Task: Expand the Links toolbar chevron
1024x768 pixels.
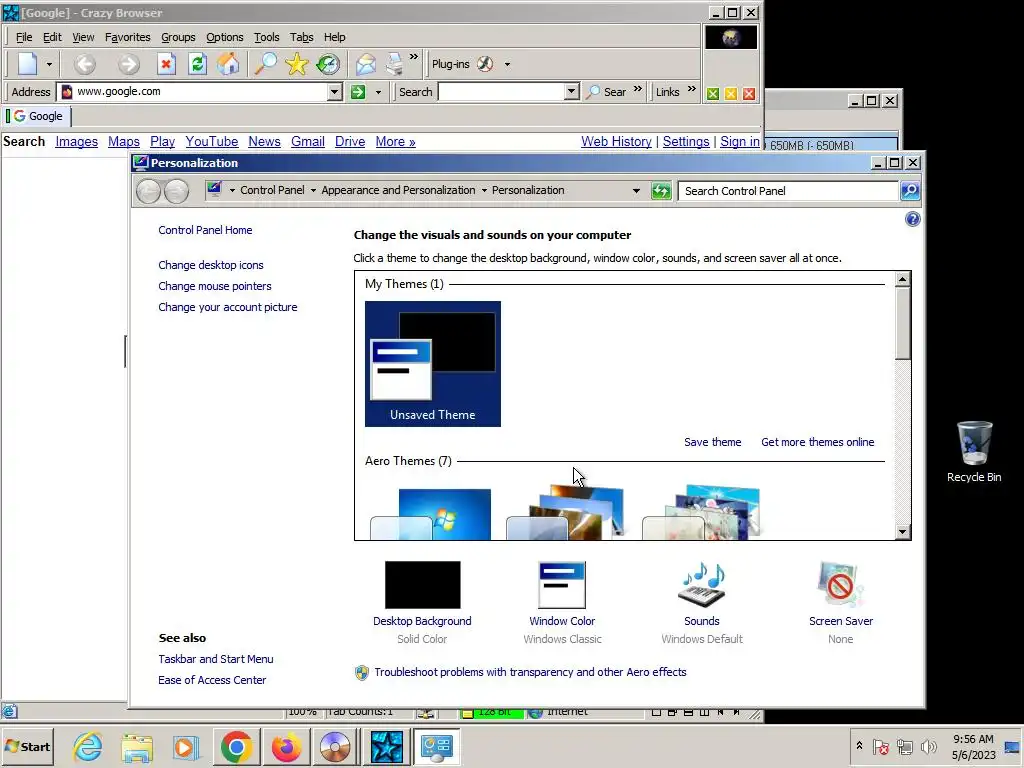Action: click(692, 89)
